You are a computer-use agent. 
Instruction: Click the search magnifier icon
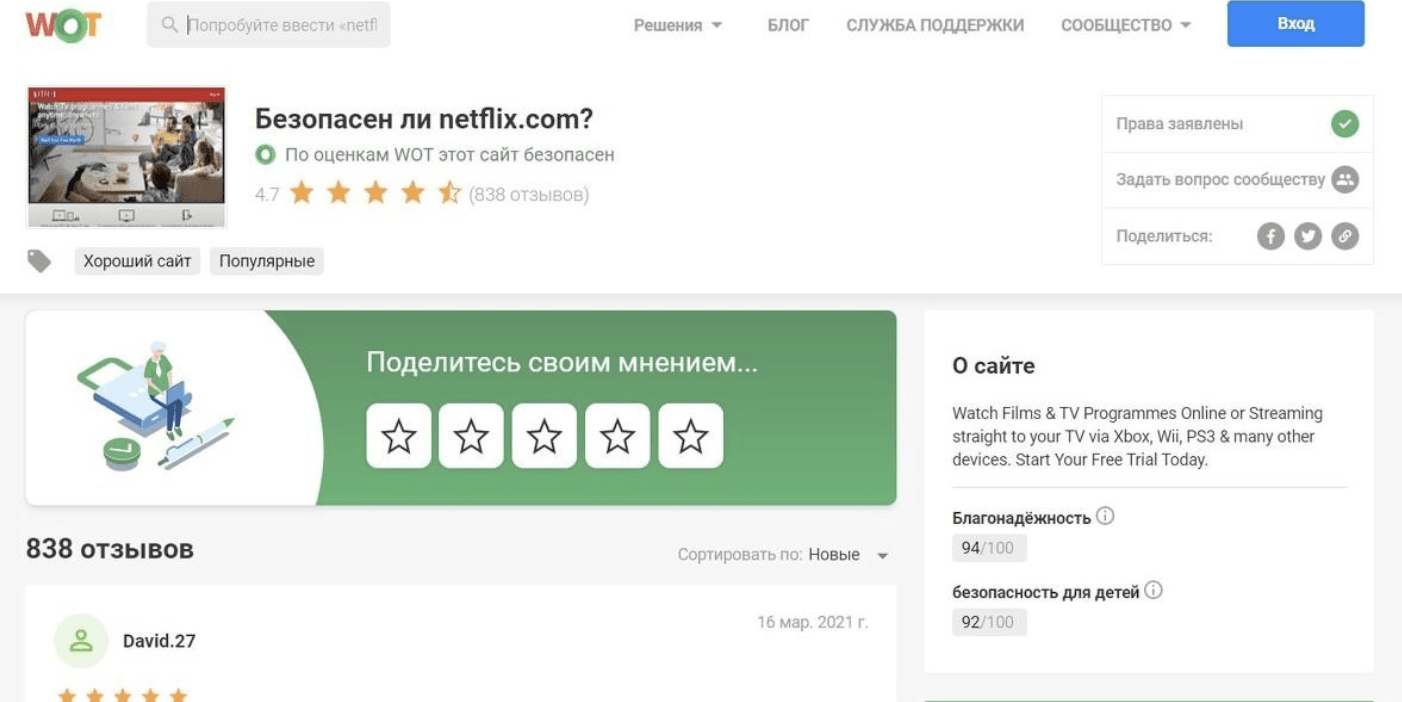click(x=169, y=24)
